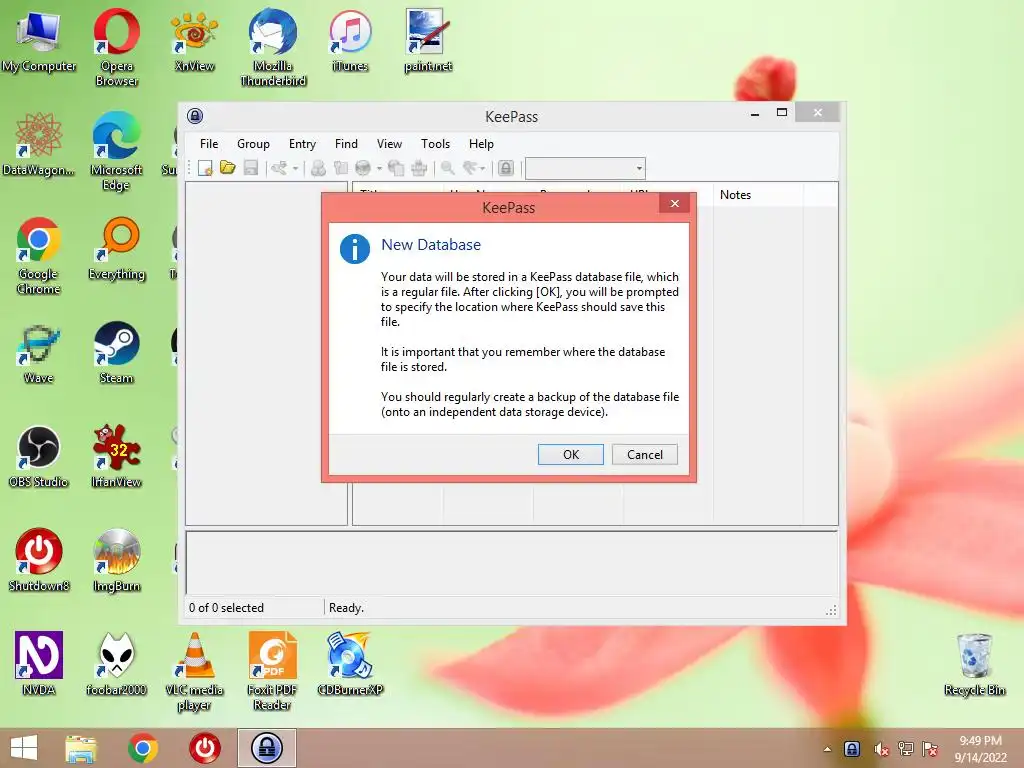The image size is (1024, 768).
Task: Open the Group menu
Action: pyautogui.click(x=253, y=144)
